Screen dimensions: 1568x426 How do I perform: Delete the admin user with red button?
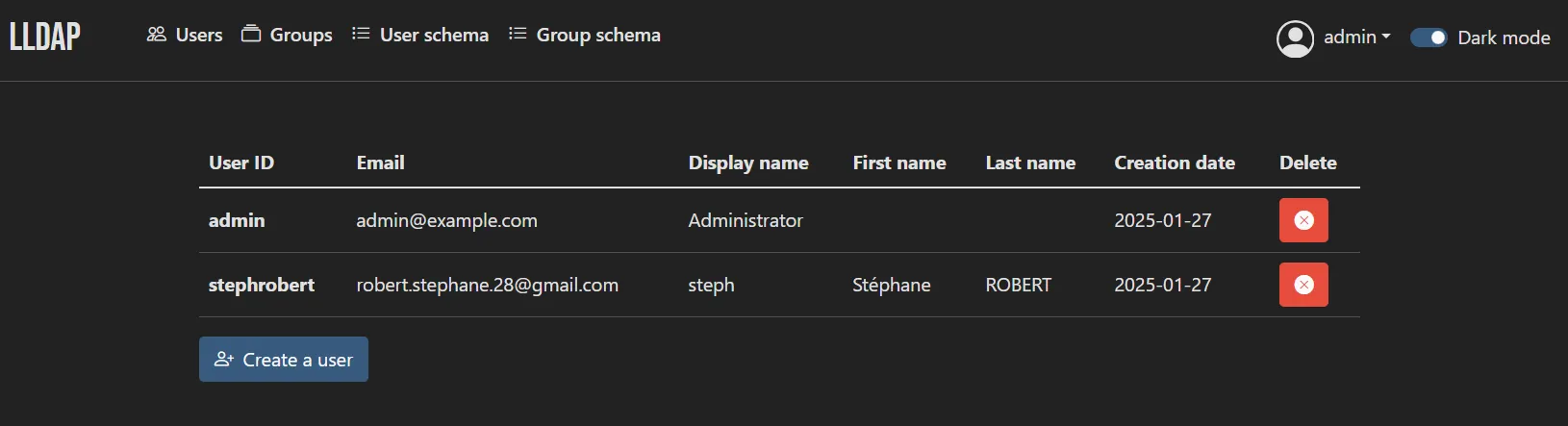[1303, 220]
